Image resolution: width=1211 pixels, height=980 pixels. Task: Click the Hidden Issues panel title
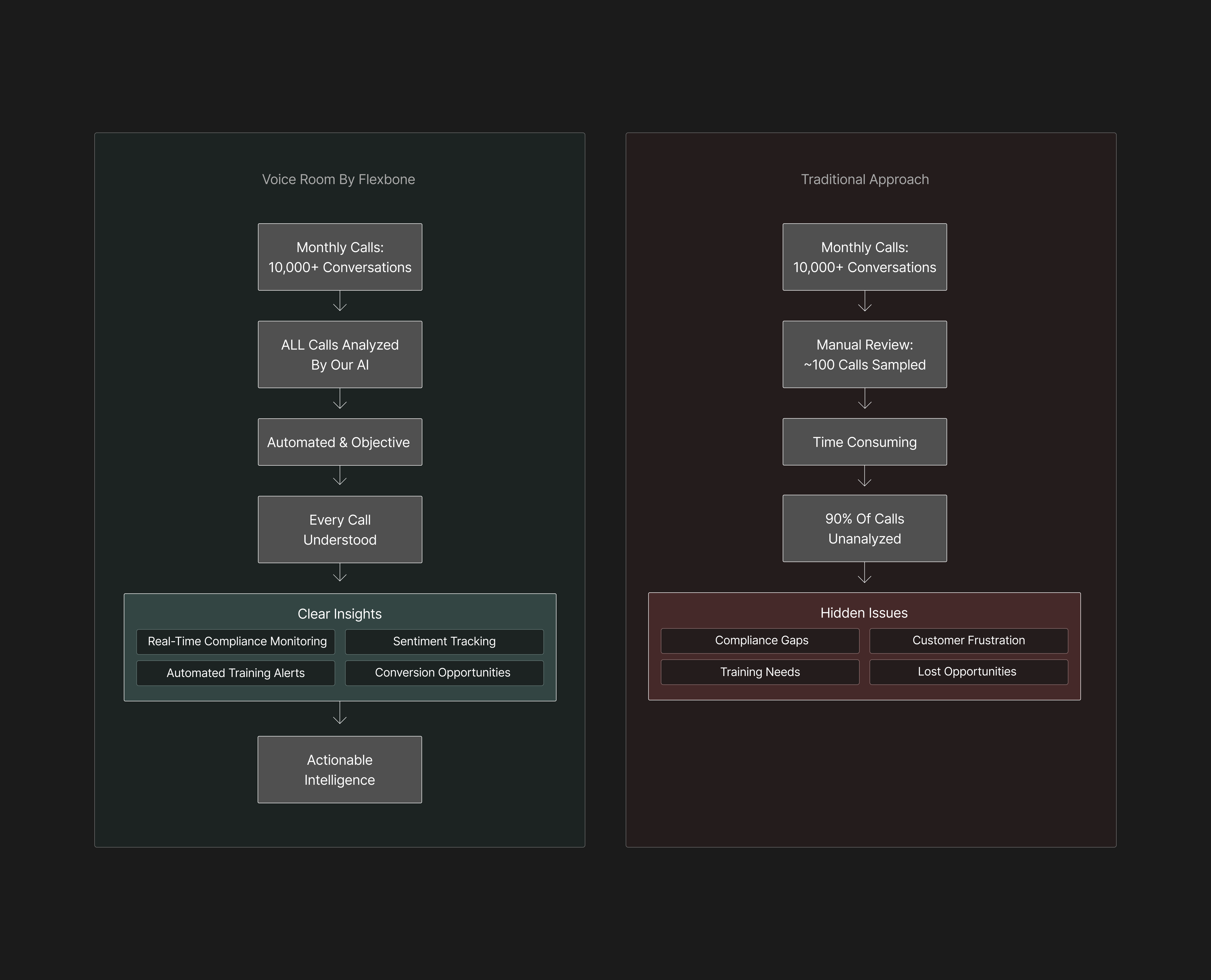pyautogui.click(x=864, y=613)
